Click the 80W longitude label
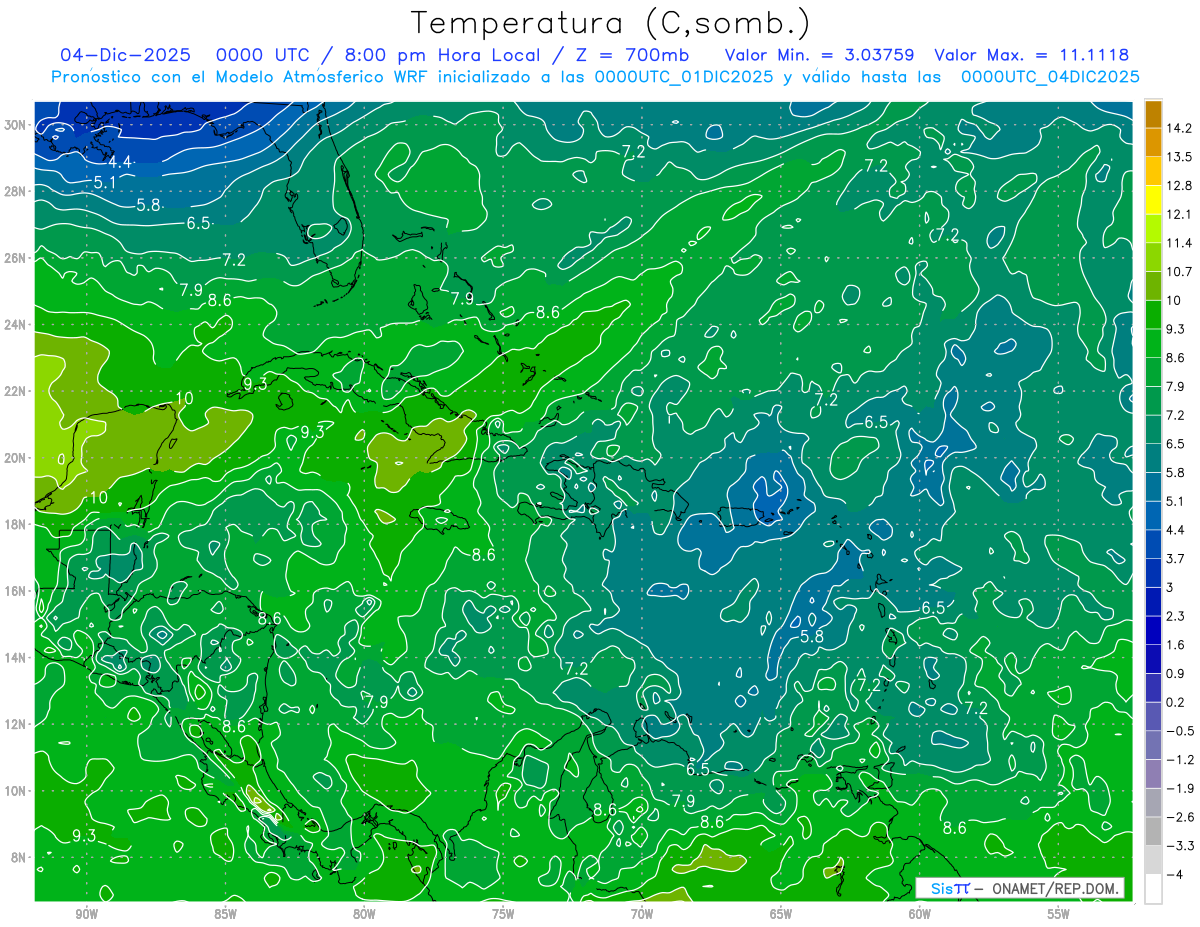Image resolution: width=1200 pixels, height=927 pixels. [x=364, y=914]
